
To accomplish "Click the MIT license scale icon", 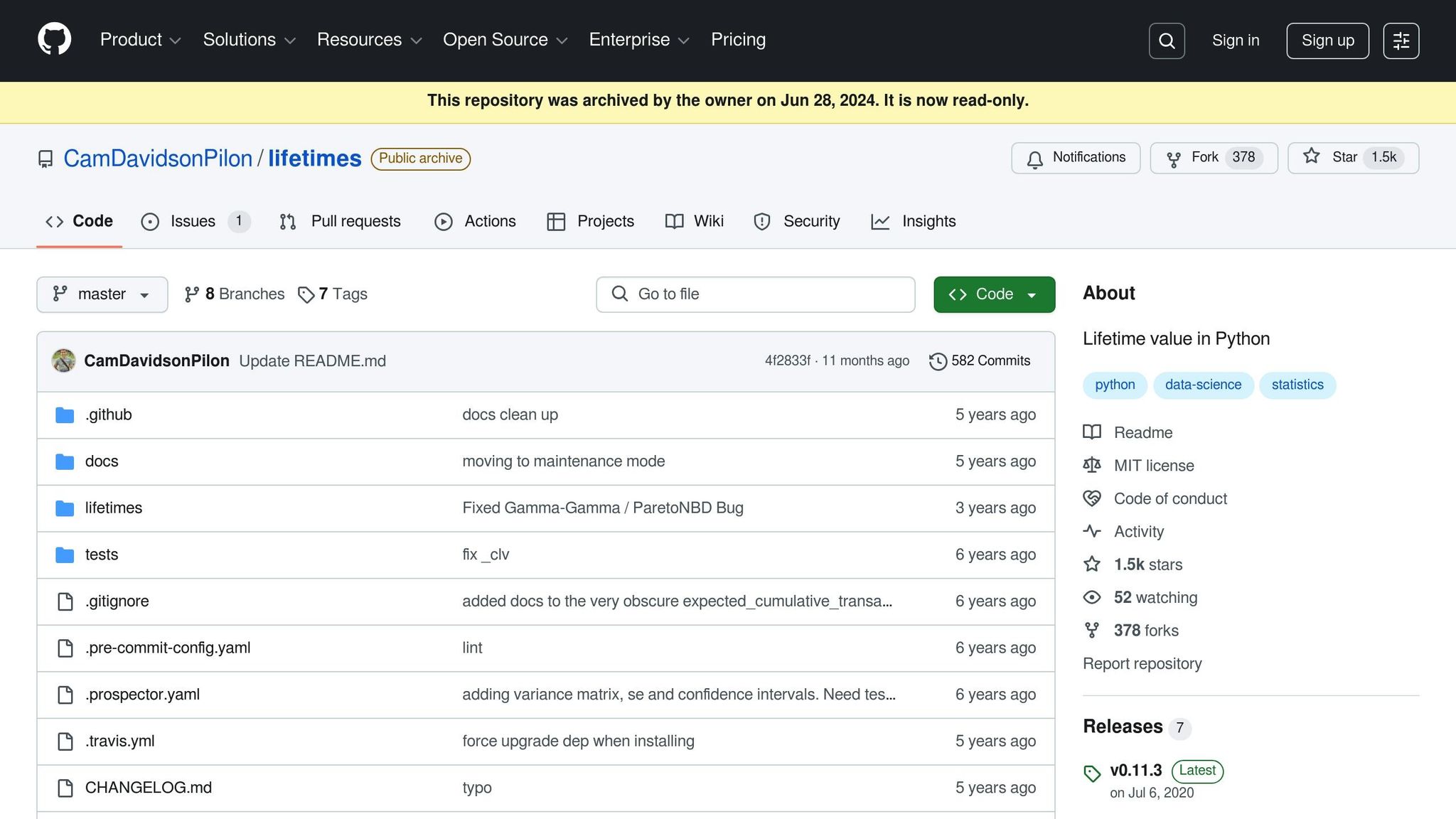I will pyautogui.click(x=1092, y=465).
